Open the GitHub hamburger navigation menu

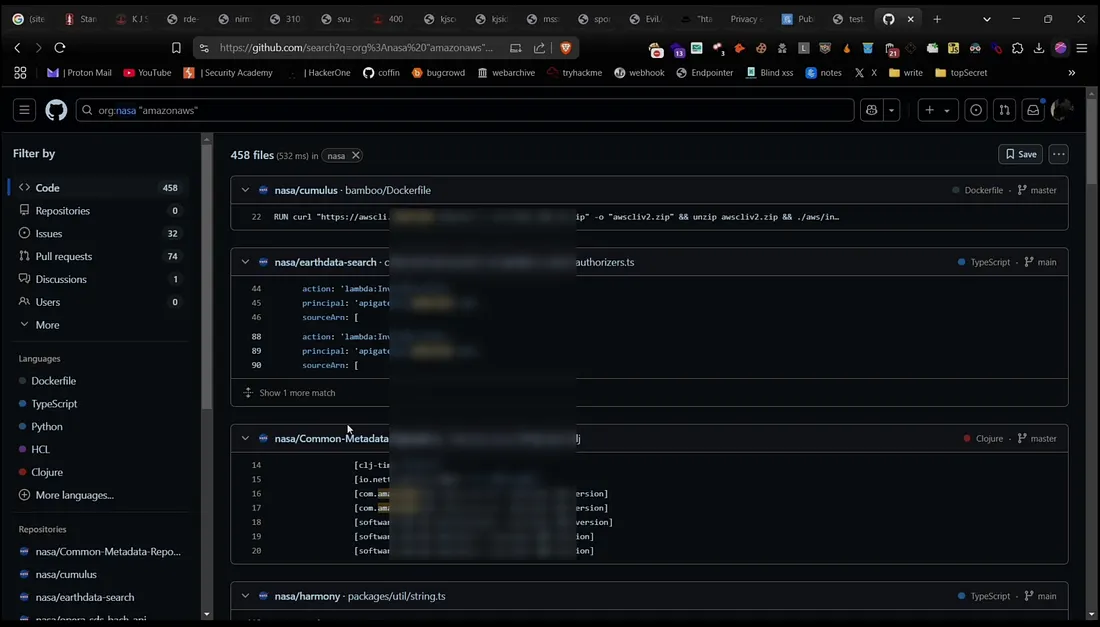tap(24, 110)
